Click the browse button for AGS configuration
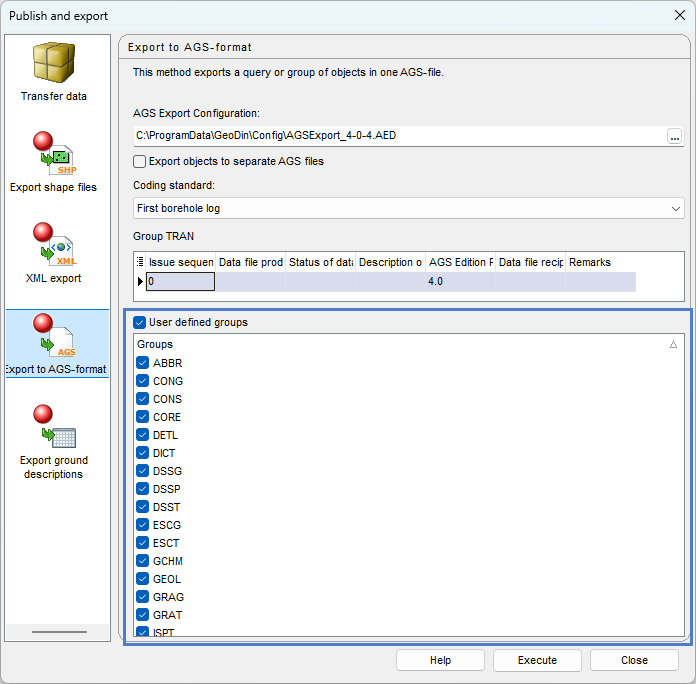696x684 pixels. (675, 136)
